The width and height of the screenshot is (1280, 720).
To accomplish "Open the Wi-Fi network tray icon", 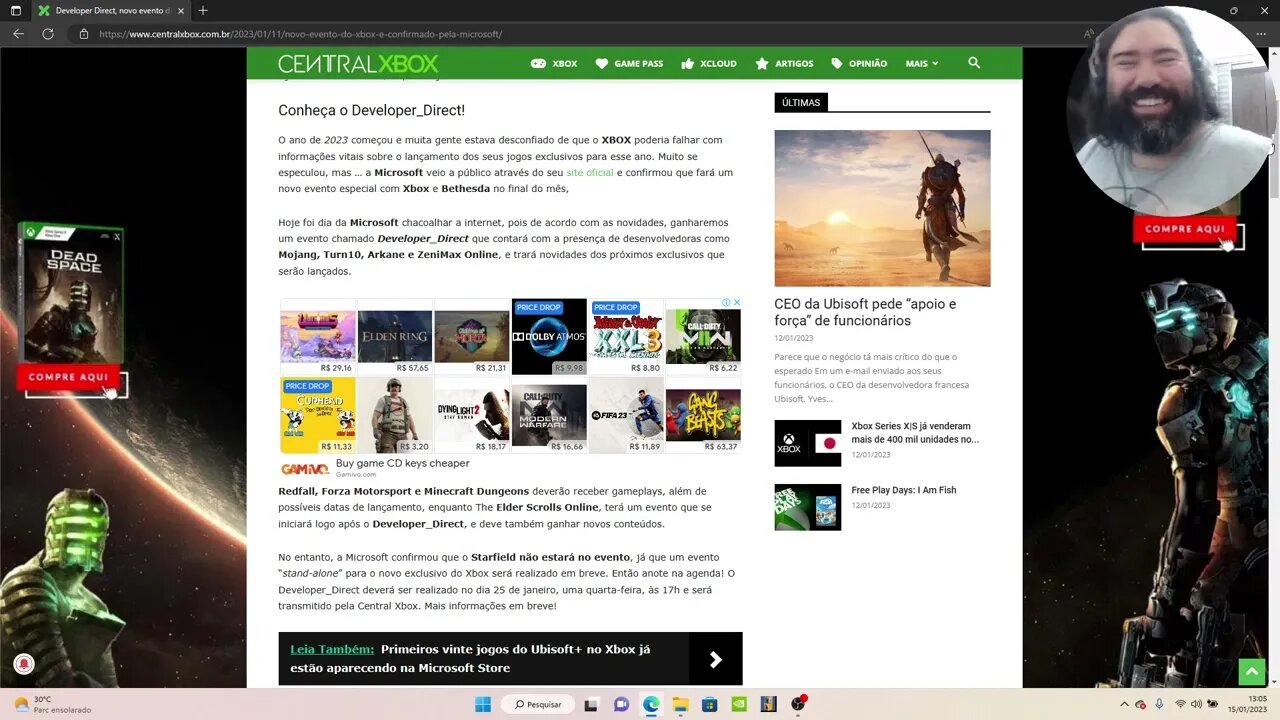I will click(1180, 704).
